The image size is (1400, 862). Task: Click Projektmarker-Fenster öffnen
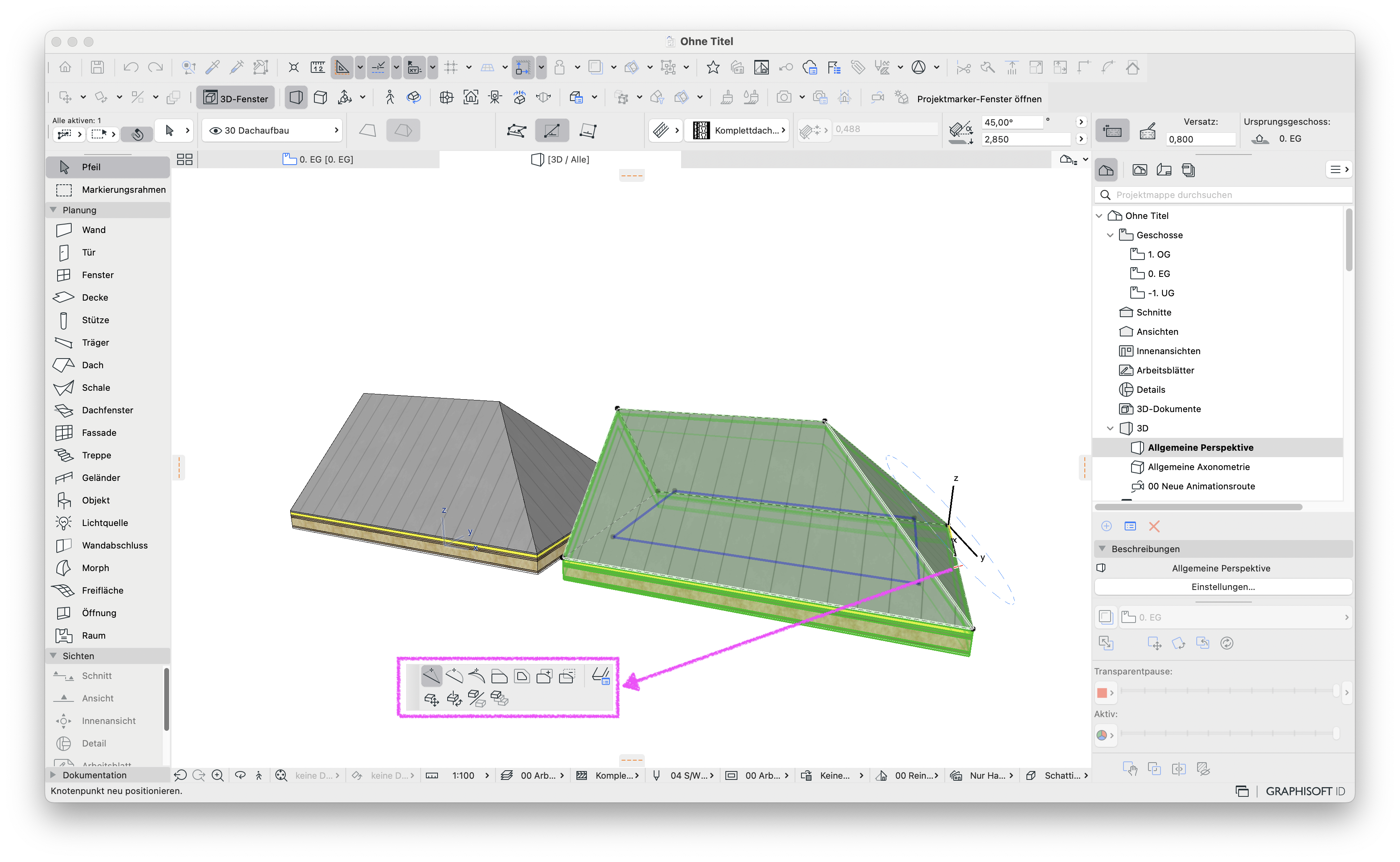click(x=979, y=99)
